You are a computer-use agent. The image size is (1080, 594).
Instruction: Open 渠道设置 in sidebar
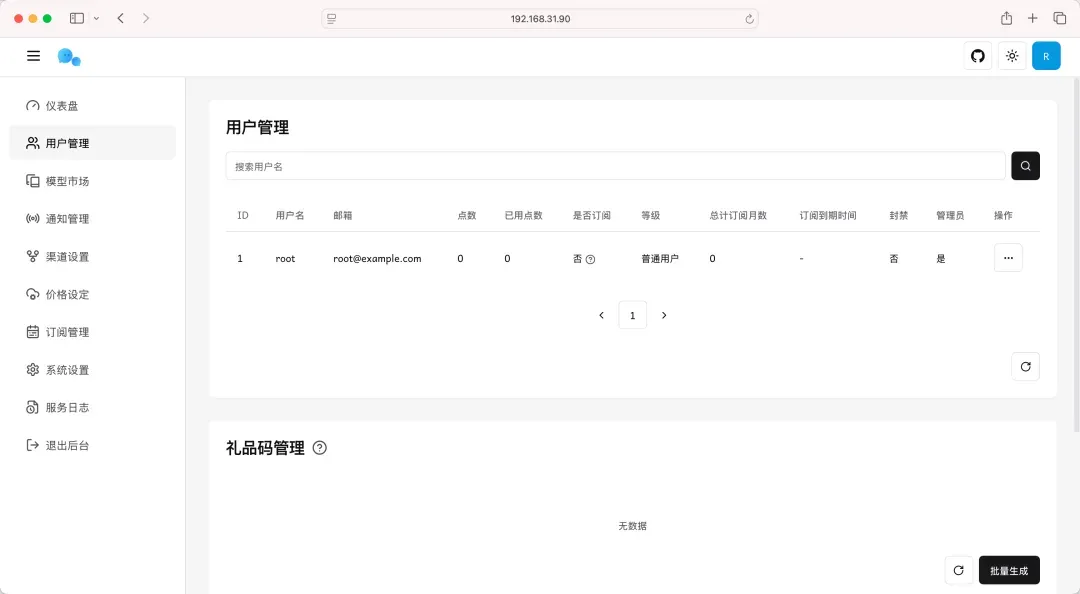click(92, 256)
